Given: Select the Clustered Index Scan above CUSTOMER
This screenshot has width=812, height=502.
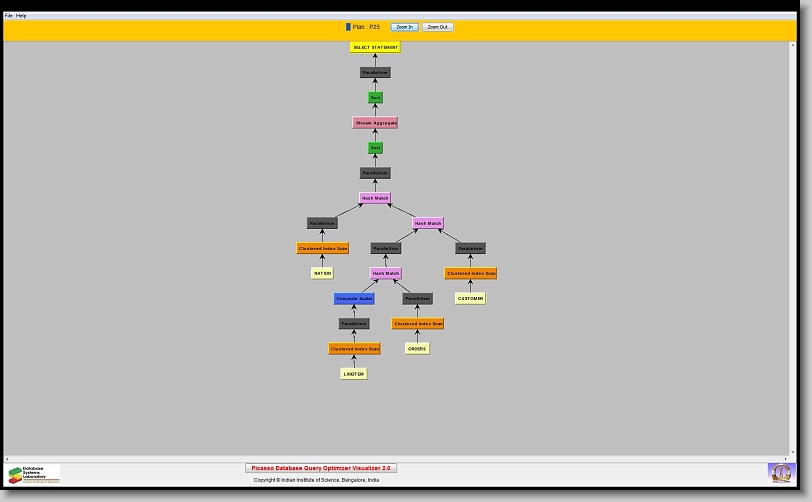Looking at the screenshot, I should point(470,273).
